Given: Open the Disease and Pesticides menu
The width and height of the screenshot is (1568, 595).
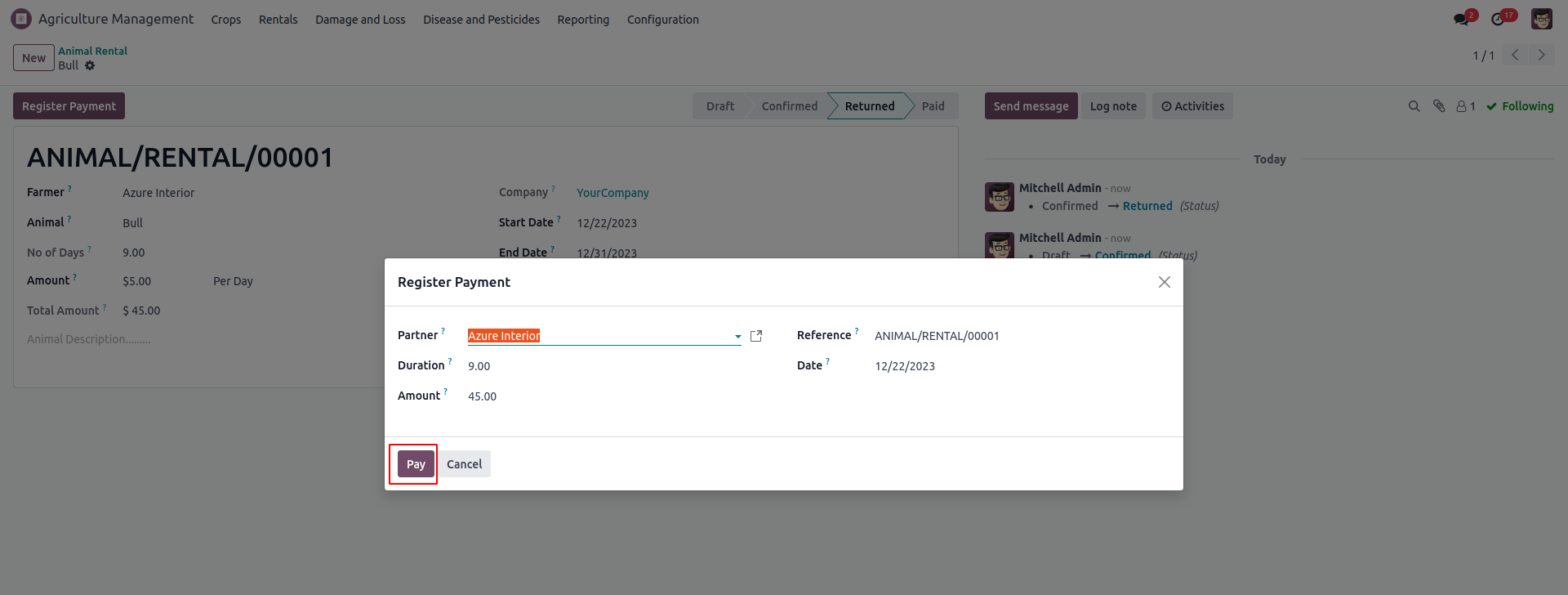Looking at the screenshot, I should coord(481,20).
